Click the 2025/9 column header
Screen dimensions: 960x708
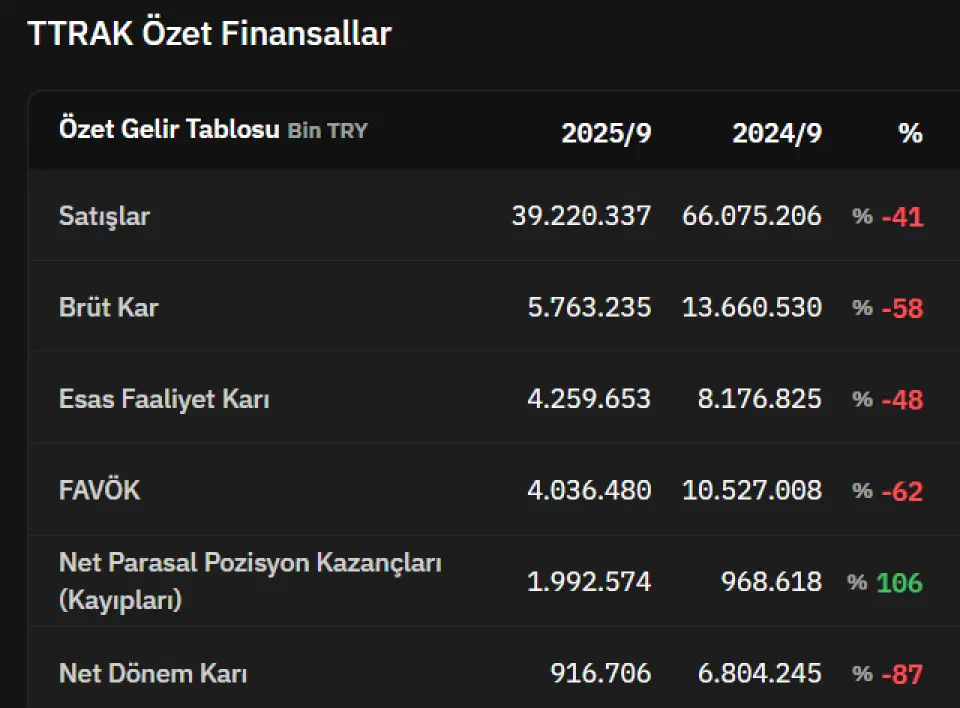point(606,133)
